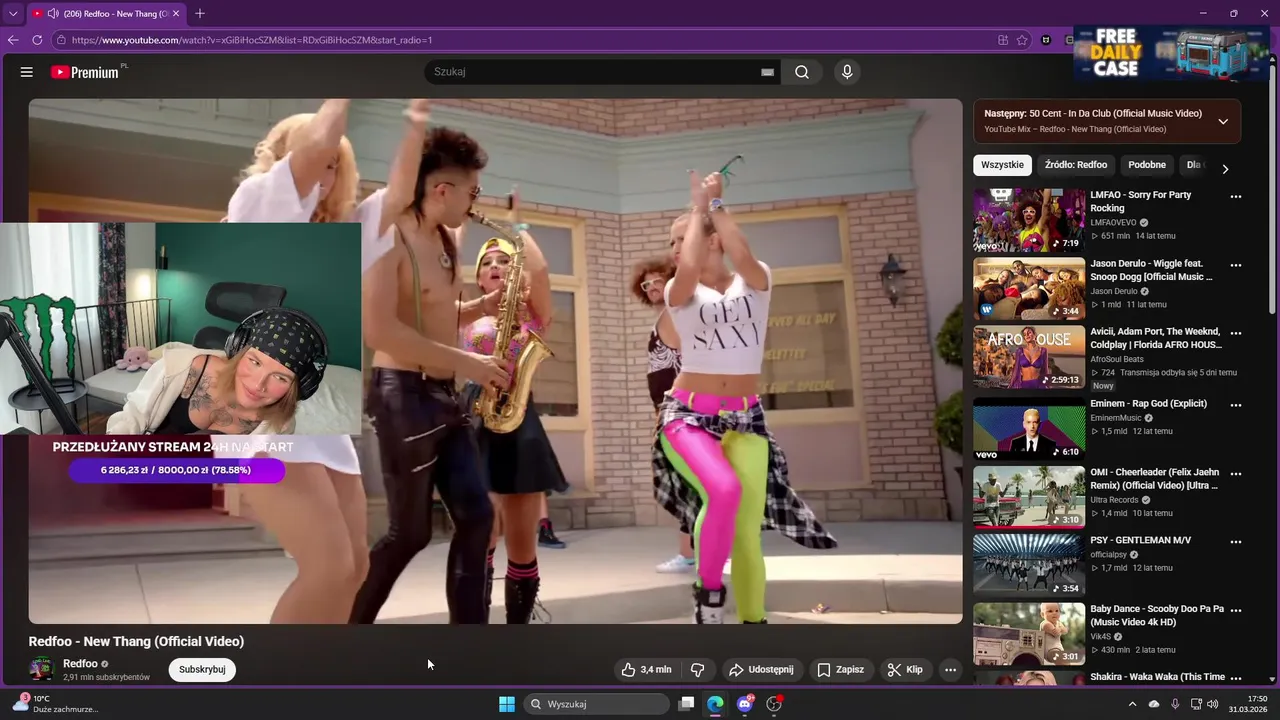Open Task View on taskbar
Screen dimensions: 1280x720
(686, 704)
